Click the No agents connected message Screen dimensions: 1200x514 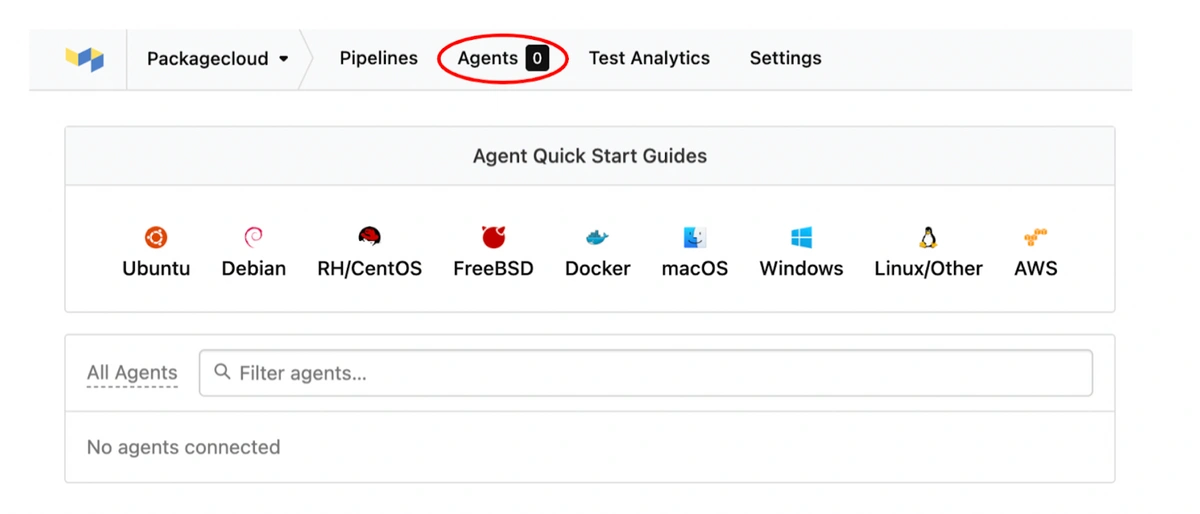click(183, 447)
